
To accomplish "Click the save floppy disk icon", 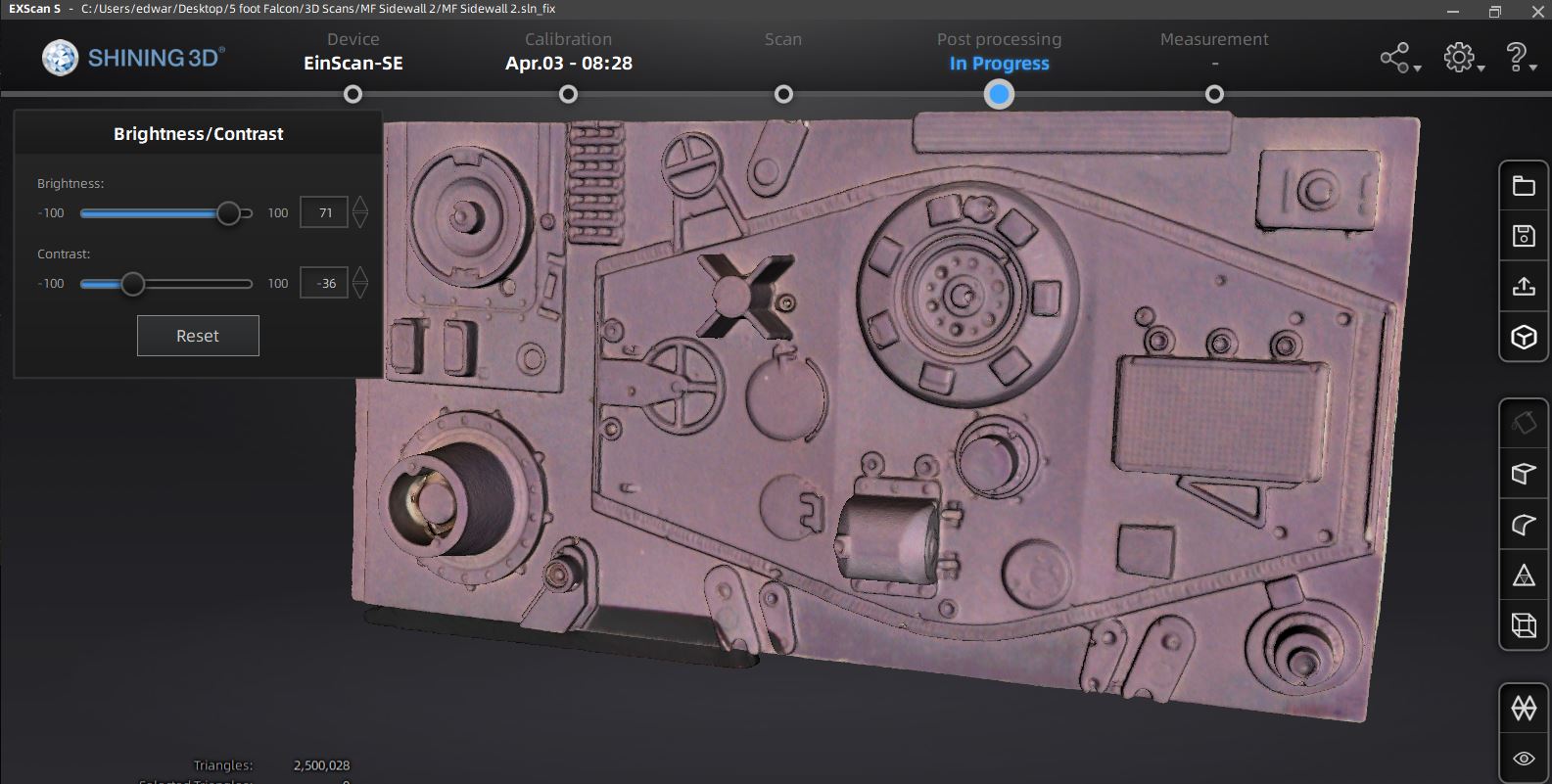I will coord(1524,236).
